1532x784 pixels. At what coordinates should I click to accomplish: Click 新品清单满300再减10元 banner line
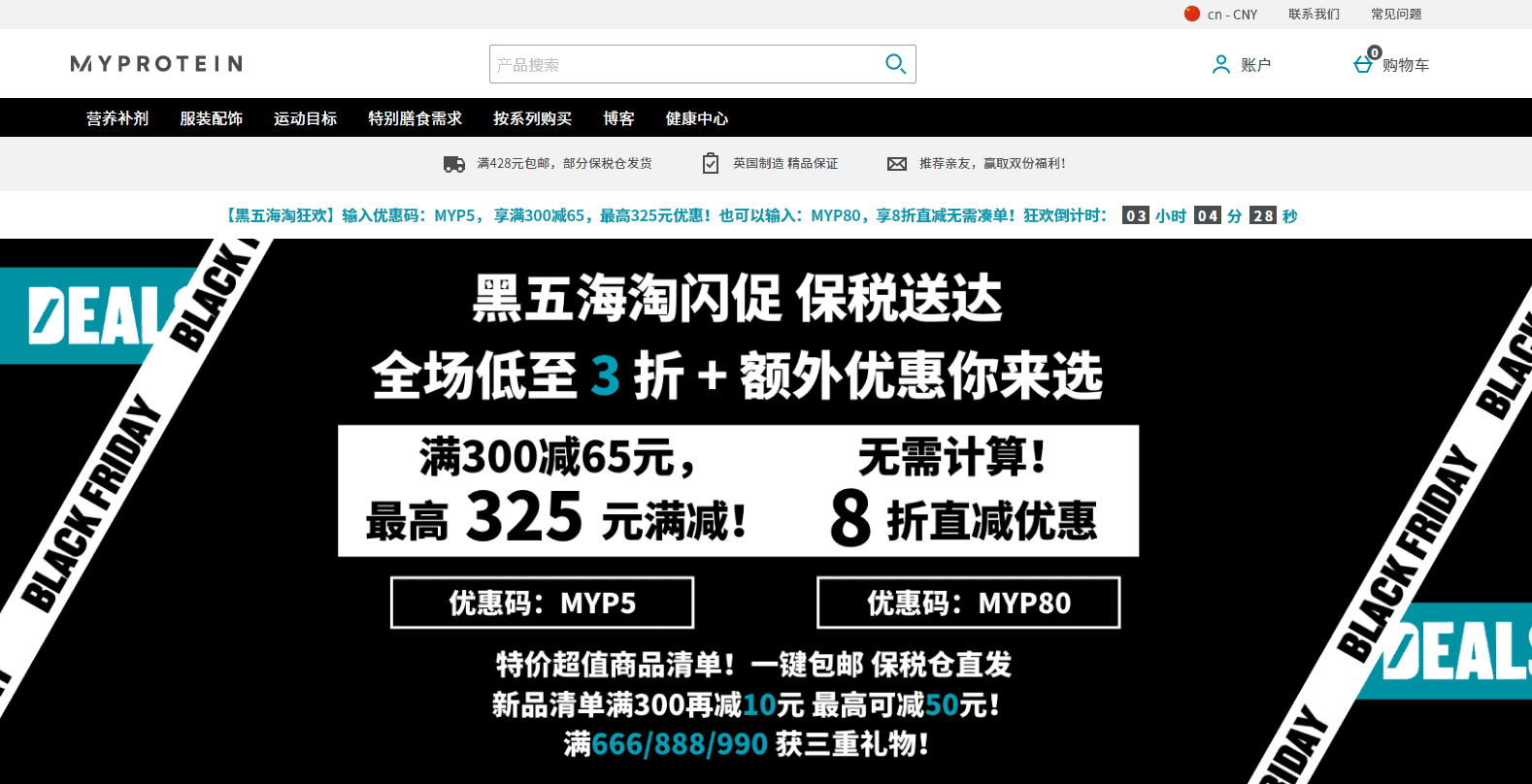point(746,704)
